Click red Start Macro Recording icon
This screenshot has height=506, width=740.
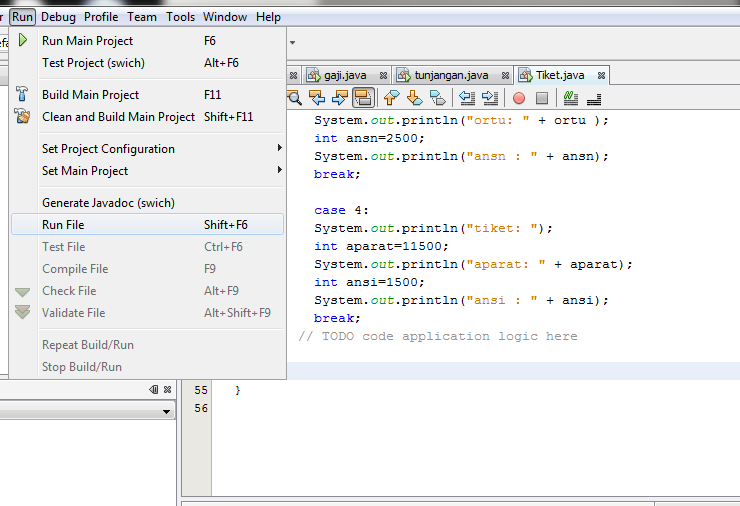pos(519,98)
